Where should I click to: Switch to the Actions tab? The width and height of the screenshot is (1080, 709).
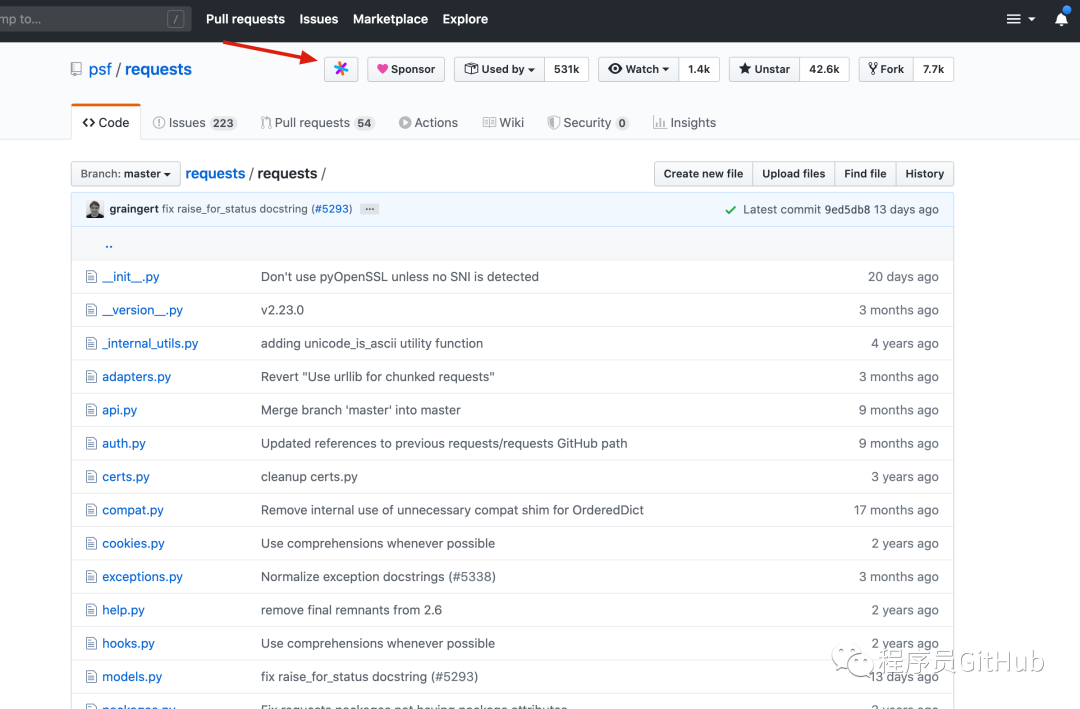pos(428,123)
